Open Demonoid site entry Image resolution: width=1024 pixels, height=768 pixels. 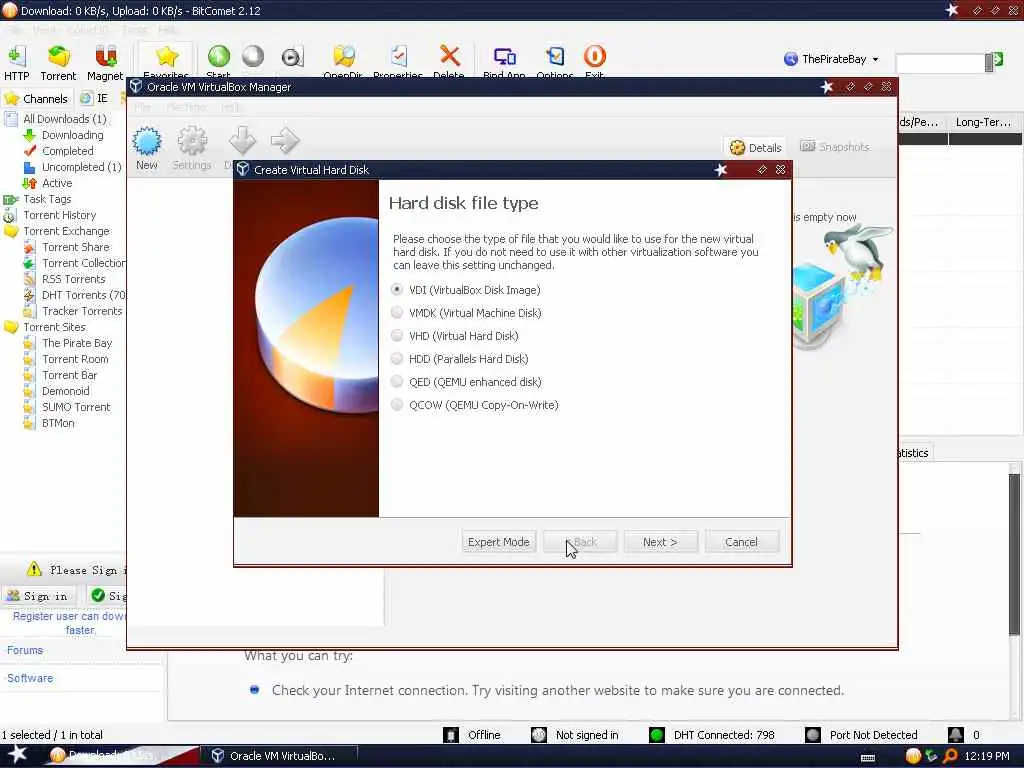[57, 391]
